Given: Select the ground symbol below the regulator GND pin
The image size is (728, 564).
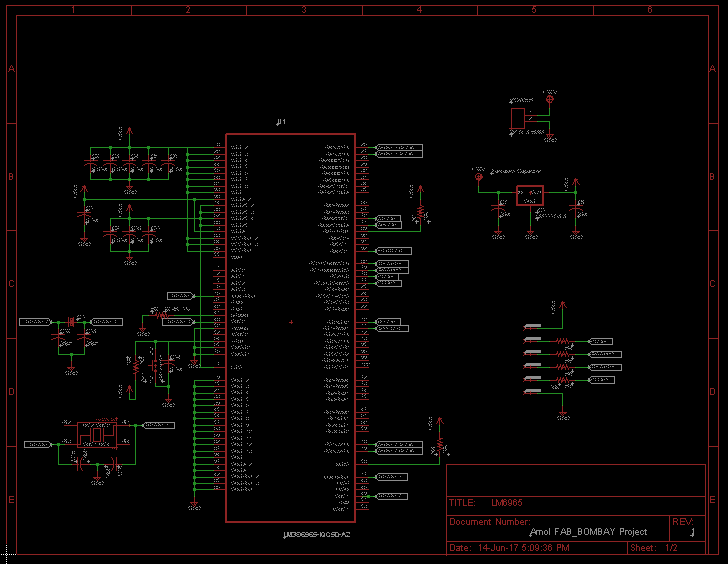Looking at the screenshot, I should (531, 234).
